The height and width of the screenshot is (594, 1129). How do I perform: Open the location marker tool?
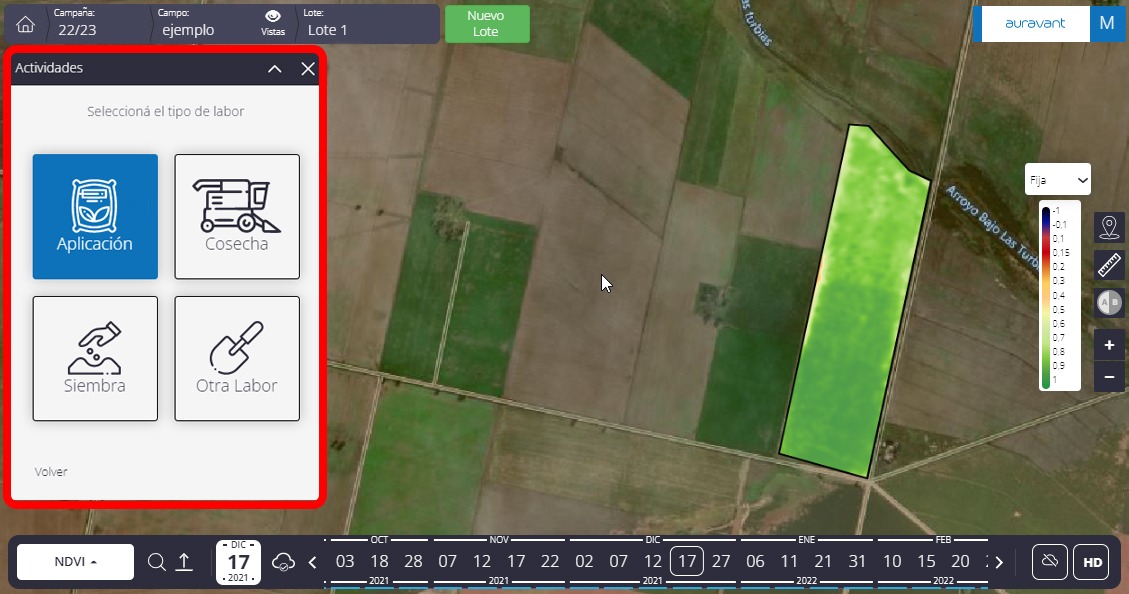tap(1109, 227)
